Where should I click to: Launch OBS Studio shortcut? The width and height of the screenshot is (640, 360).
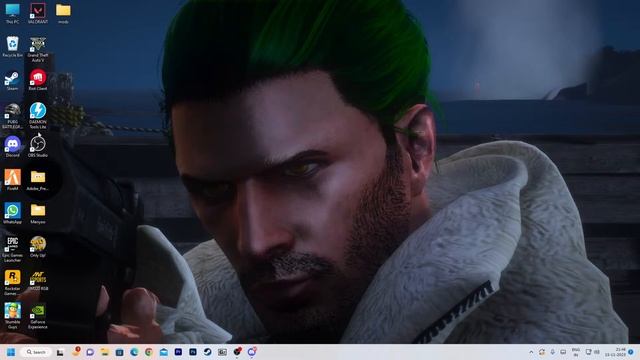[38, 146]
